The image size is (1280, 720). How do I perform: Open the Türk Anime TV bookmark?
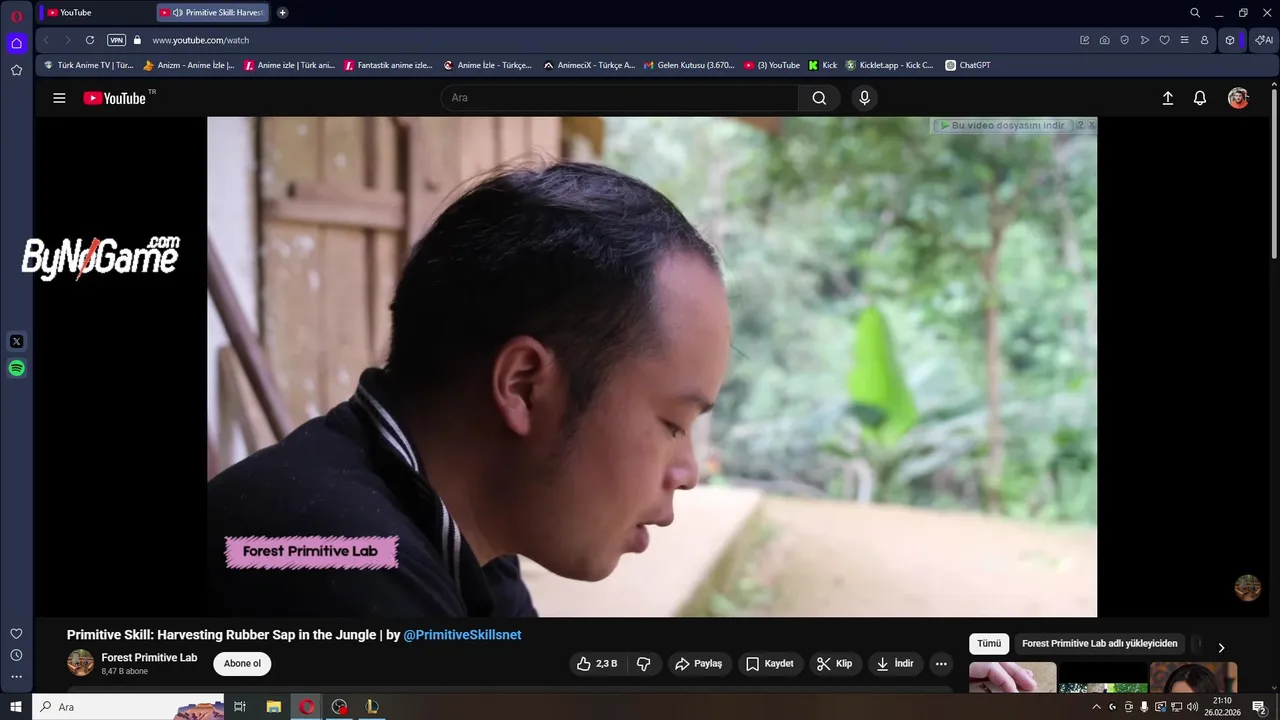click(x=88, y=65)
